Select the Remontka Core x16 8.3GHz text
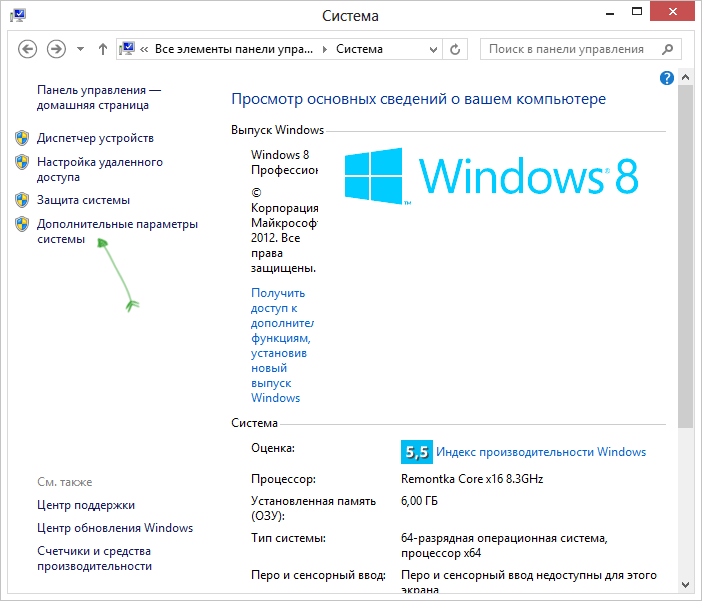702x601 pixels. pos(472,479)
